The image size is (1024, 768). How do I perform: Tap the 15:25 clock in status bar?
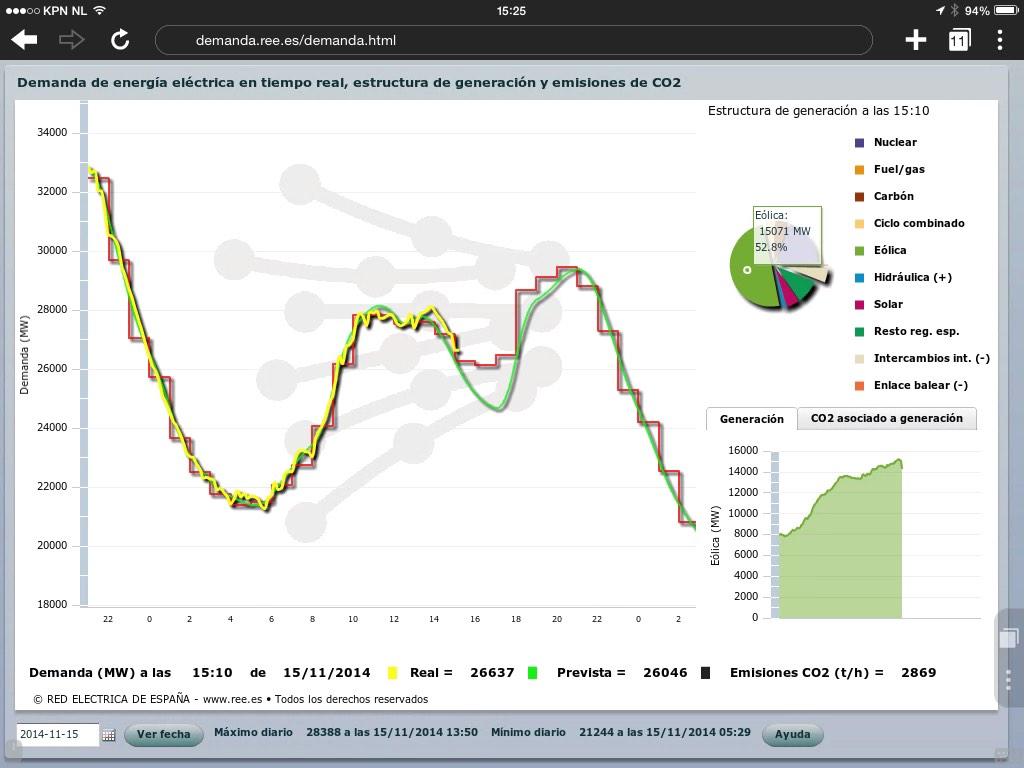click(x=511, y=10)
